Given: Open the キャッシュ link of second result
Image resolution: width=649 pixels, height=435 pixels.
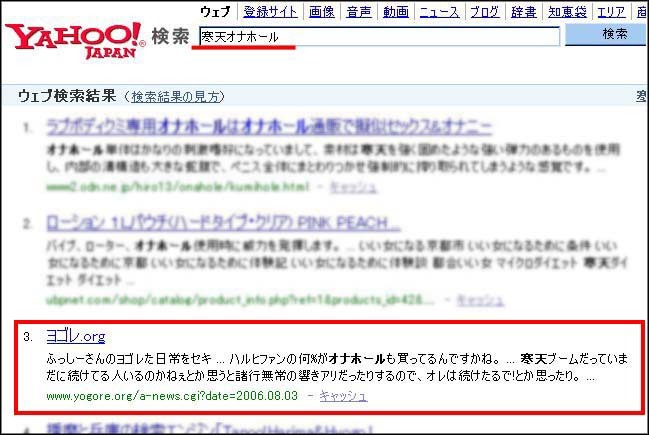Looking at the screenshot, I should (480, 300).
